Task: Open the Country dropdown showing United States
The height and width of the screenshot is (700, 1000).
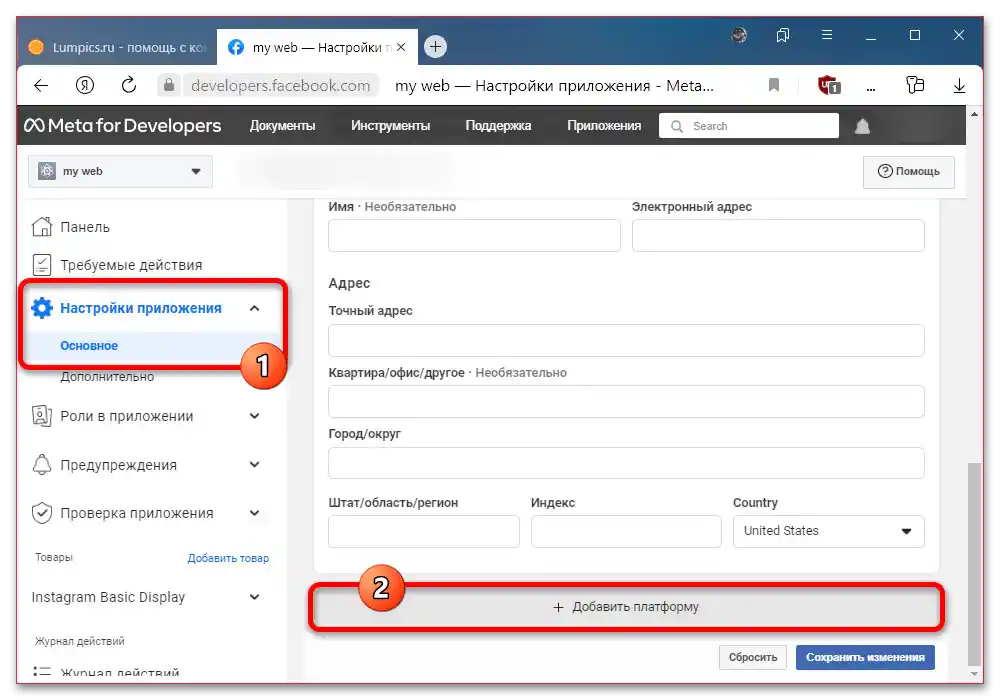Action: point(828,531)
